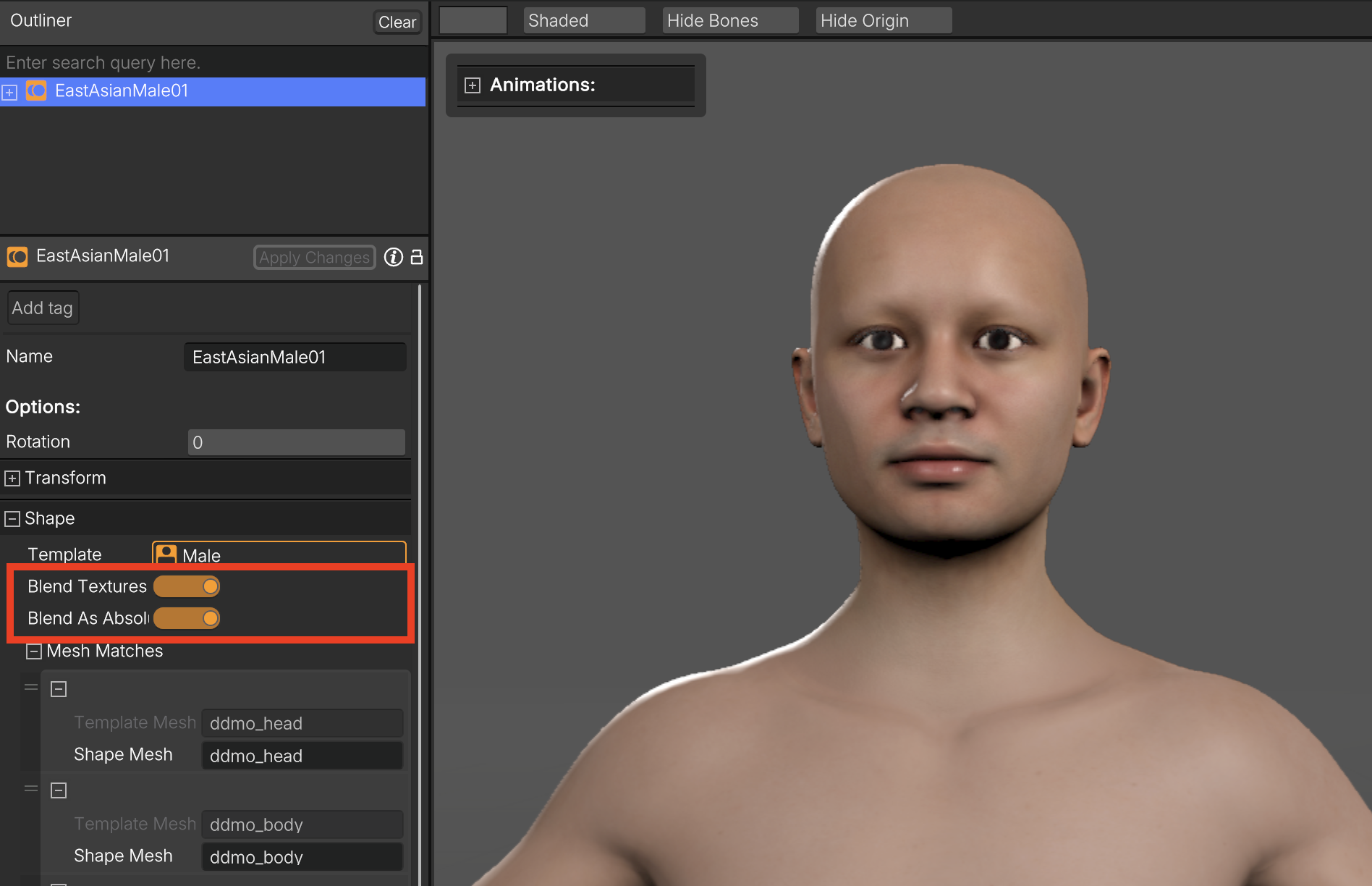Click Hide Bones in viewport toolbar

729,21
